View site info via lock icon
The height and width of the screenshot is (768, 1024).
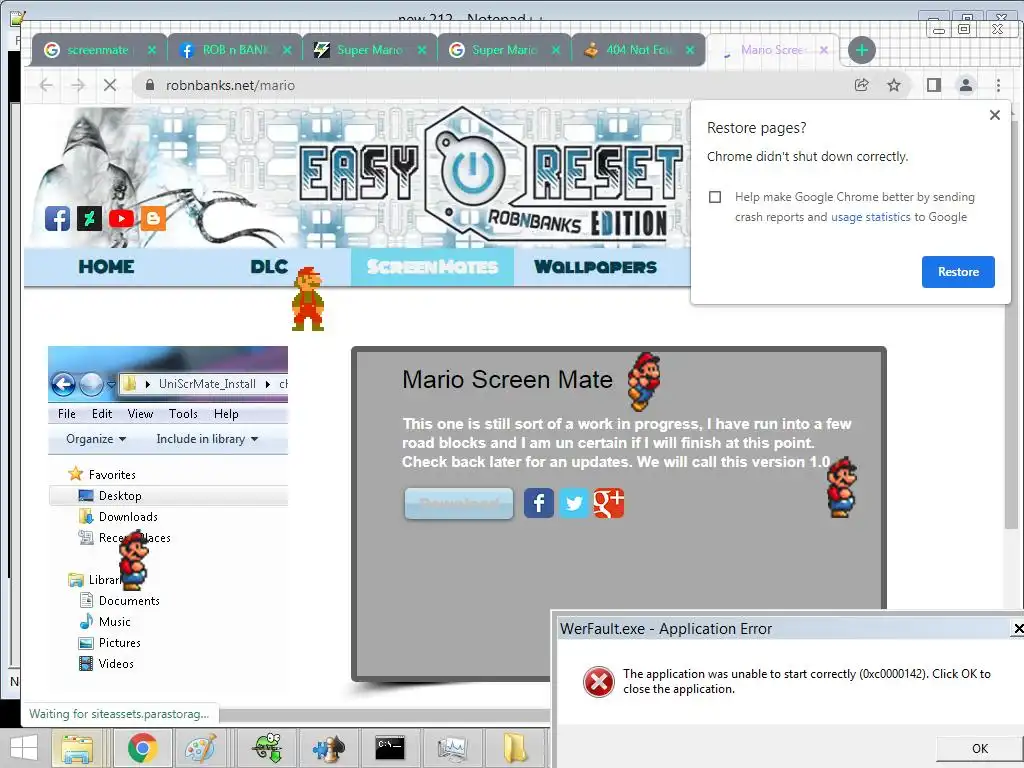point(150,85)
